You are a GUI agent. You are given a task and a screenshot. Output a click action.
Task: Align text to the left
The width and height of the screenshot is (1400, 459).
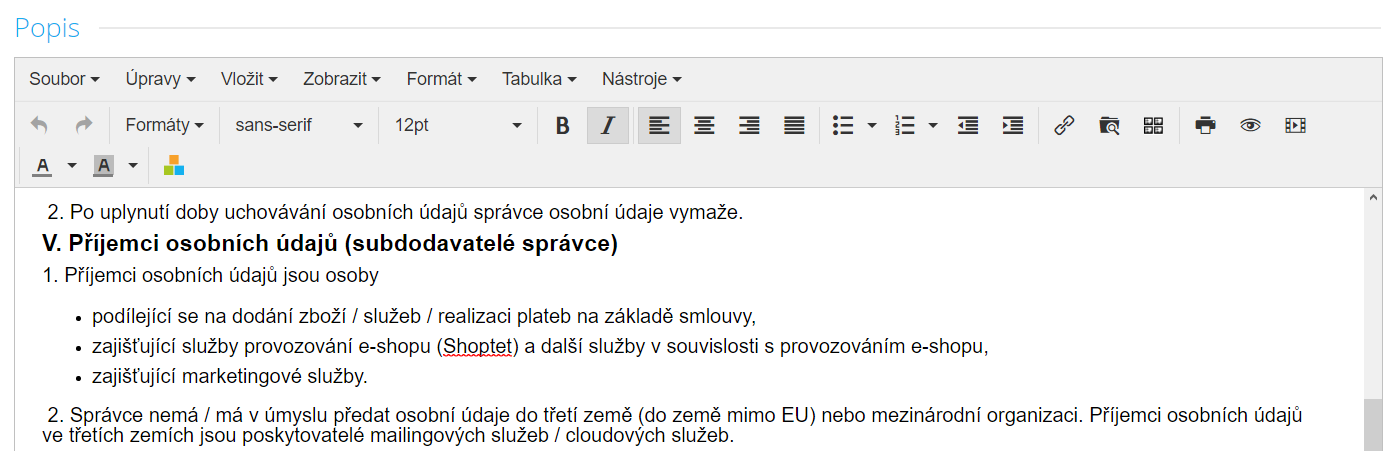(x=659, y=125)
